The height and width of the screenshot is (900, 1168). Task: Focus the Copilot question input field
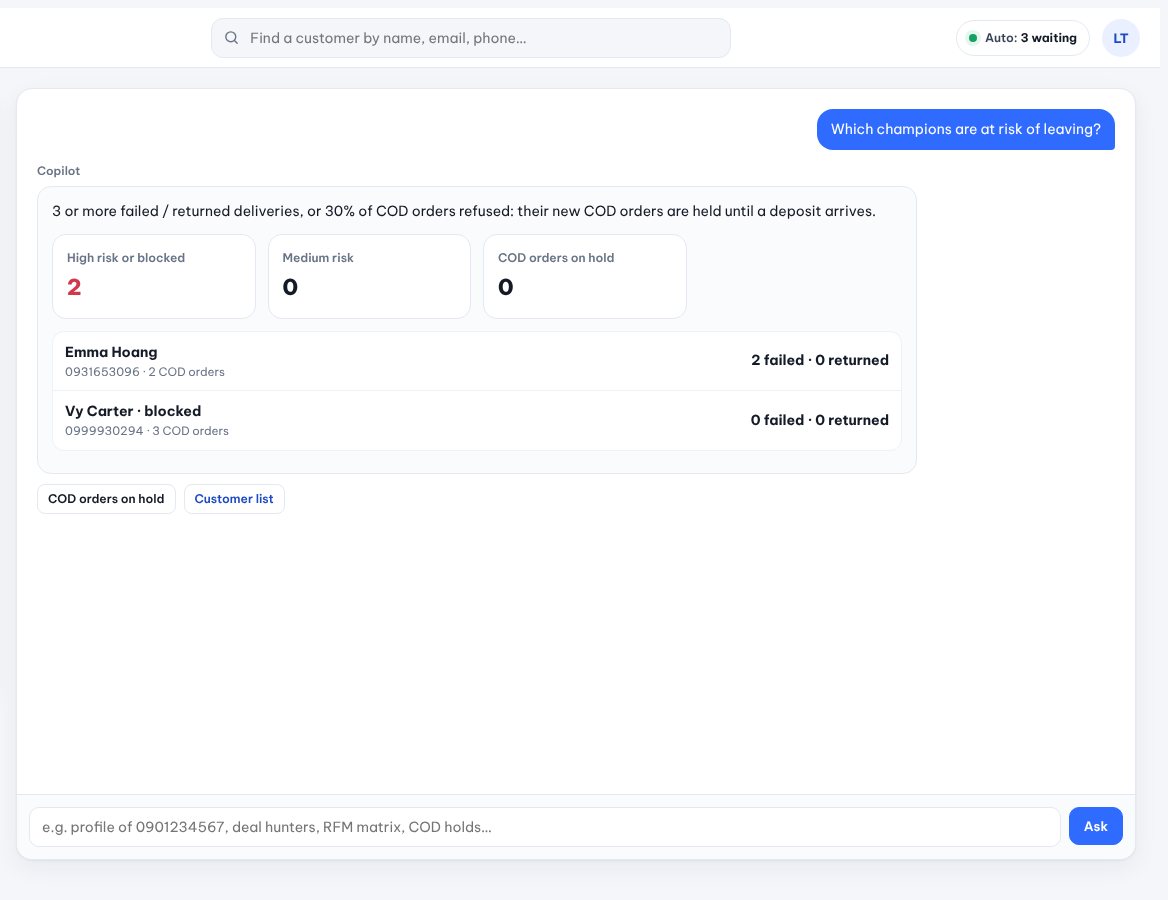point(545,827)
